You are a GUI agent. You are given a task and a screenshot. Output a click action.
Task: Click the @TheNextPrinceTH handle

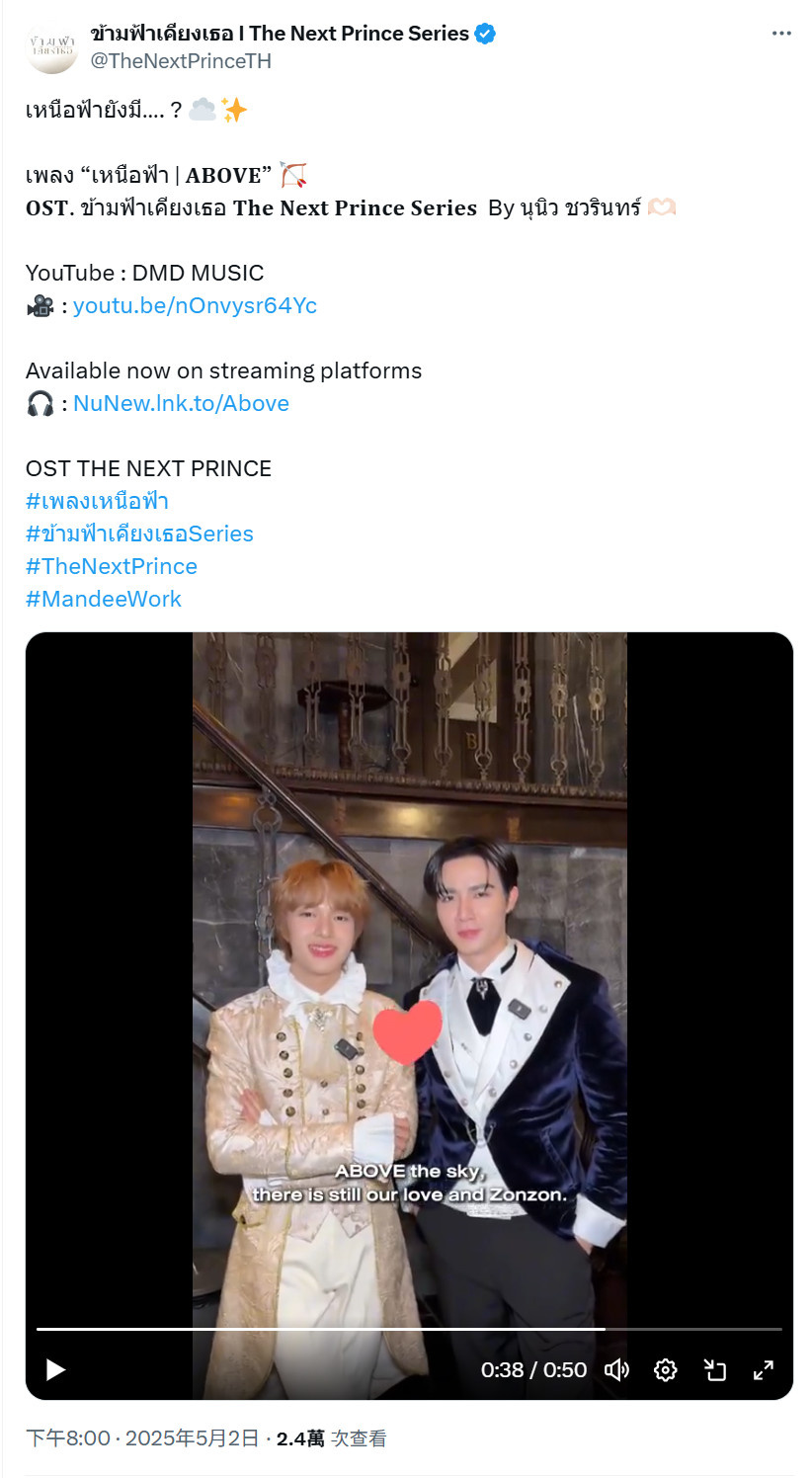pyautogui.click(x=181, y=61)
